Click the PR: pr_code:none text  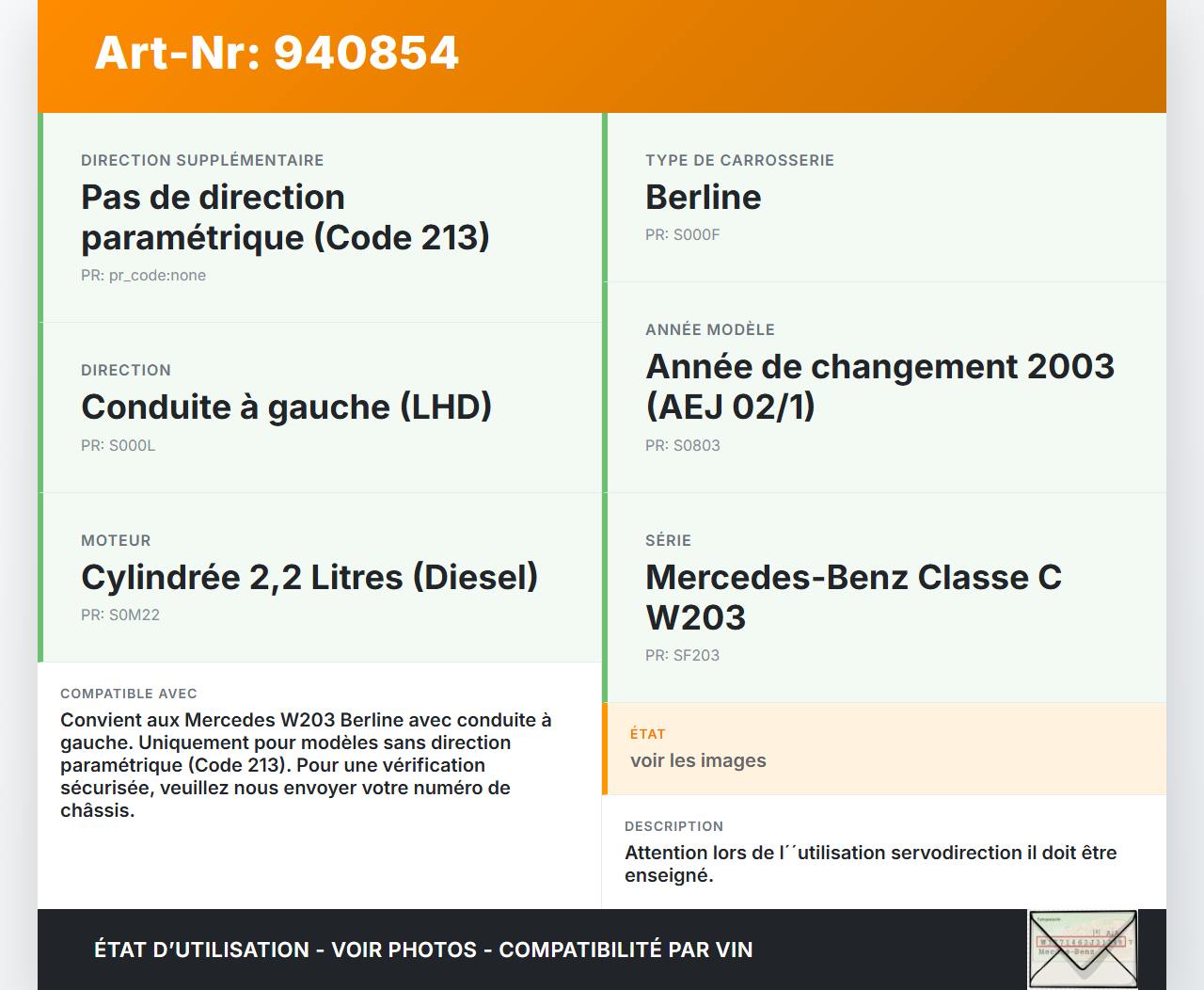pyautogui.click(x=143, y=276)
